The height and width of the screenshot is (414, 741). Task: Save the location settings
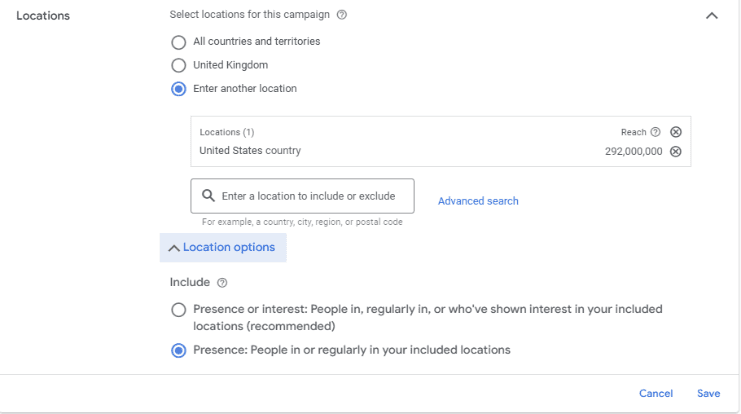[708, 394]
